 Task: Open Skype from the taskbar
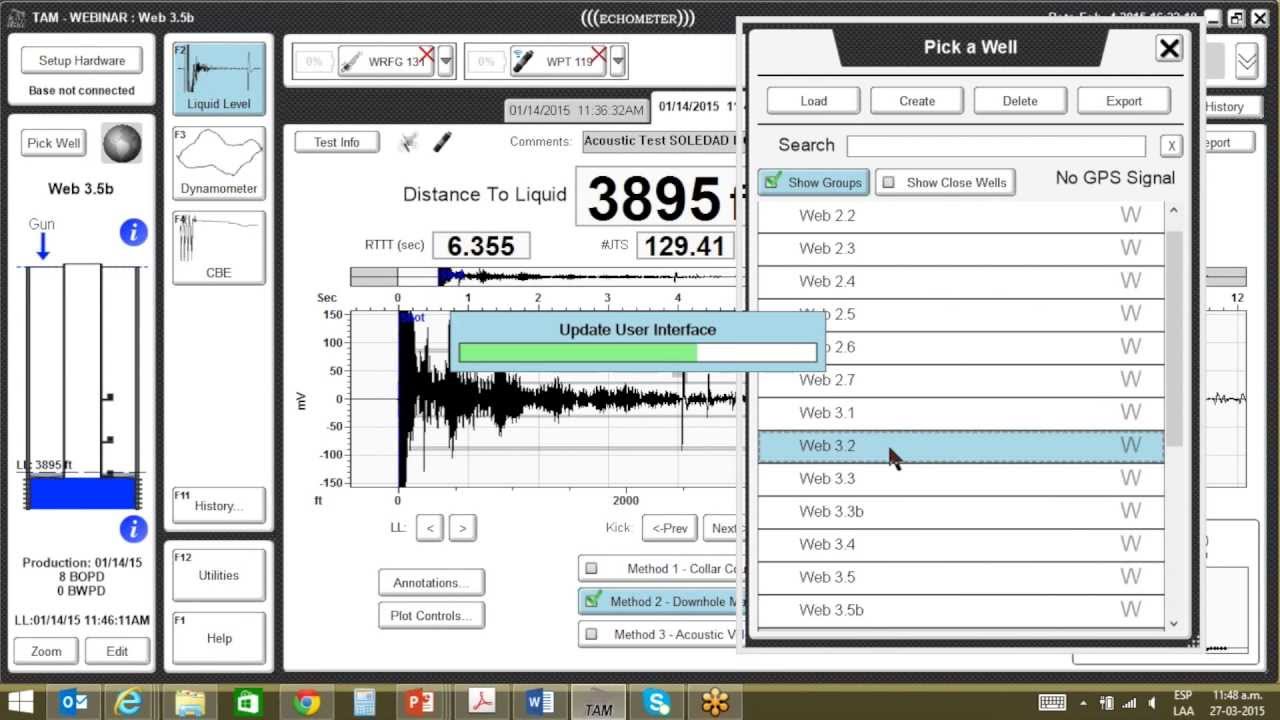point(658,703)
